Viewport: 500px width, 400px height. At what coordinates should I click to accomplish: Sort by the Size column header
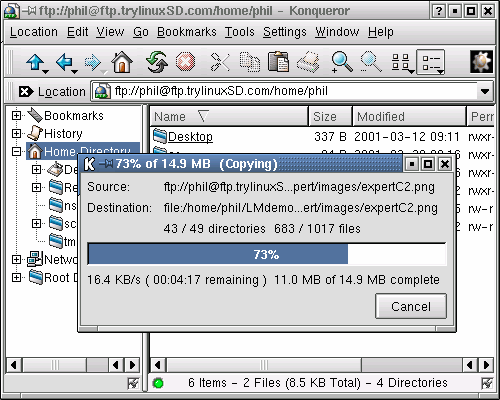330,117
